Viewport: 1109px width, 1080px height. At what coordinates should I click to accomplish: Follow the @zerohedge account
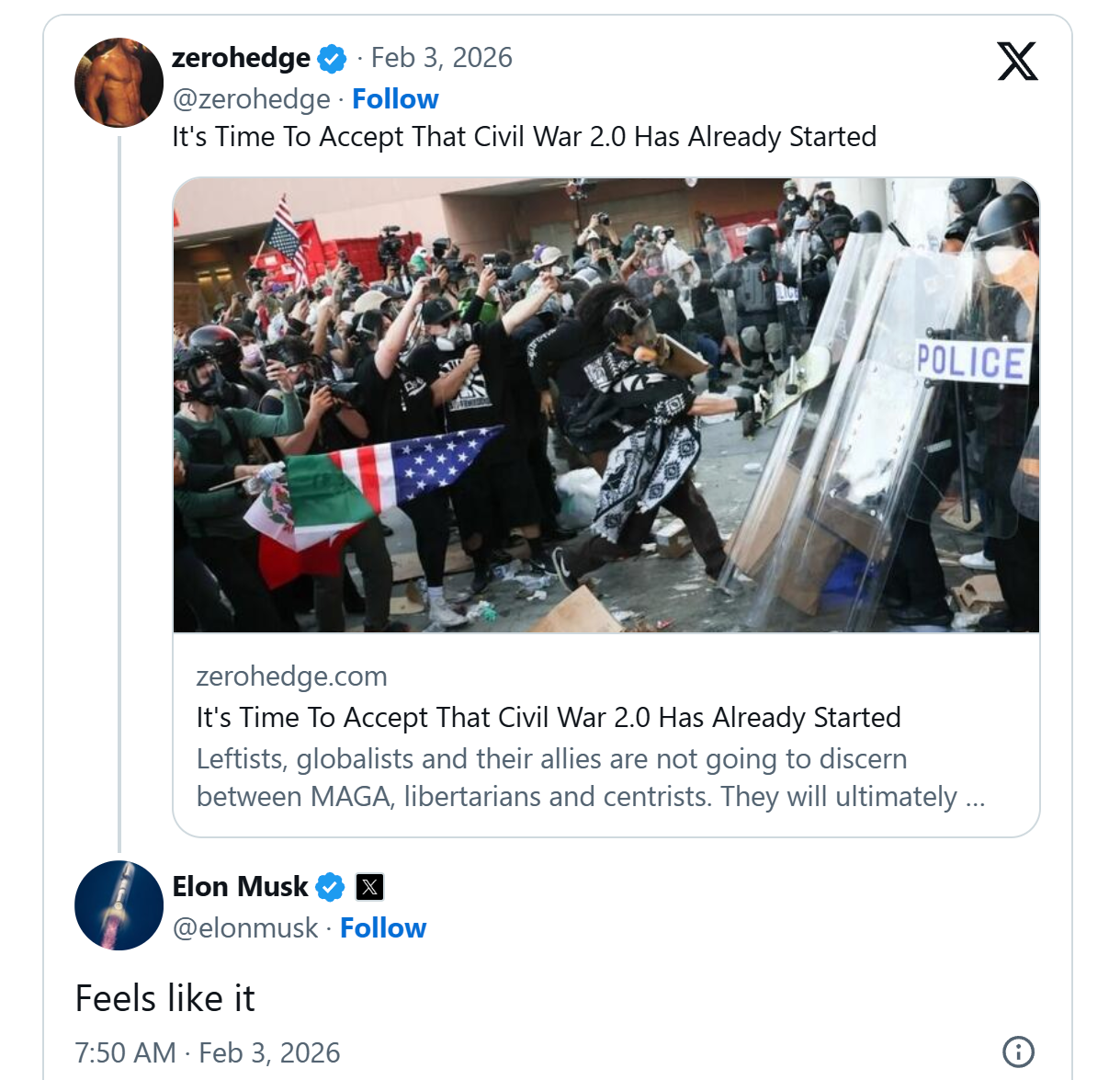point(395,99)
